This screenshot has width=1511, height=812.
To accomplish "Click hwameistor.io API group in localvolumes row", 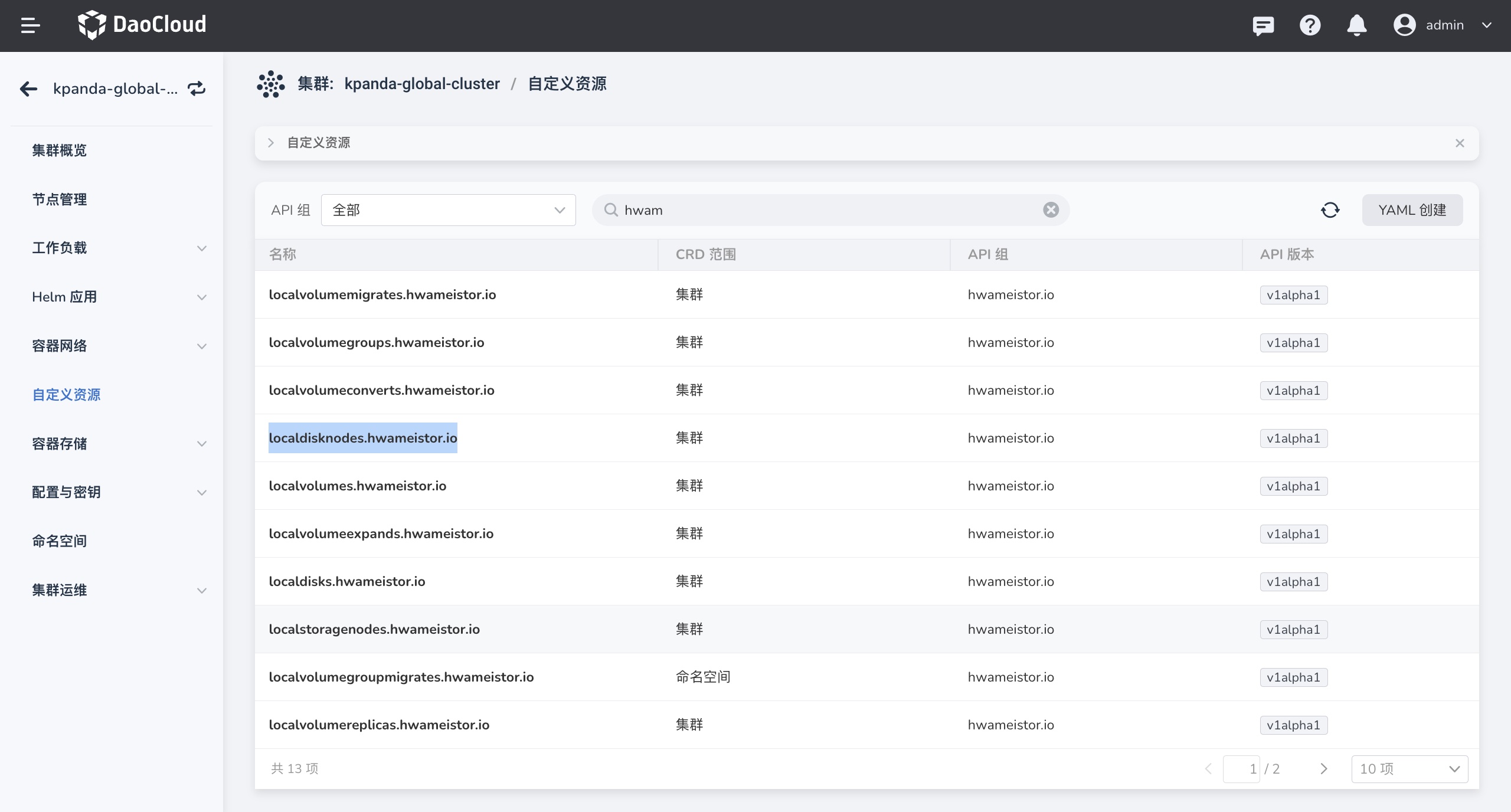I will [1011, 486].
